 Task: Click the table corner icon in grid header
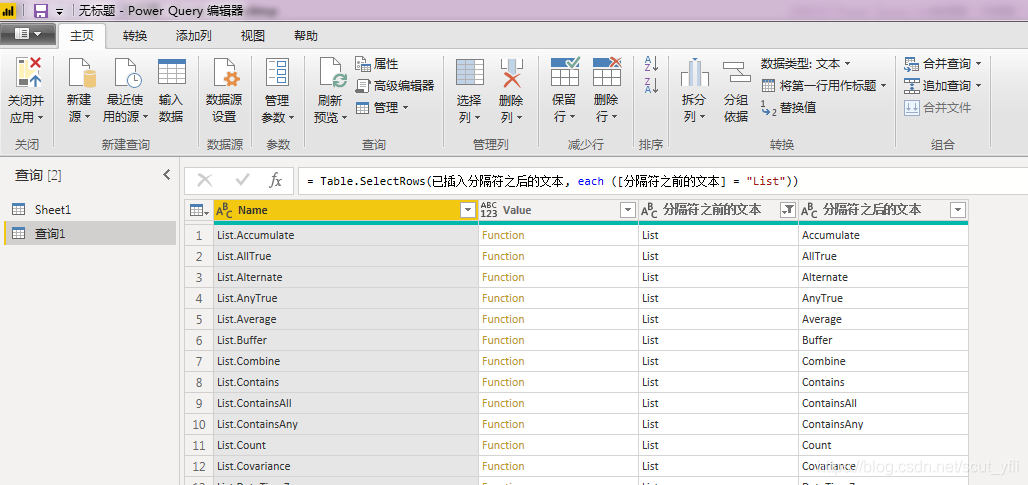click(x=199, y=210)
